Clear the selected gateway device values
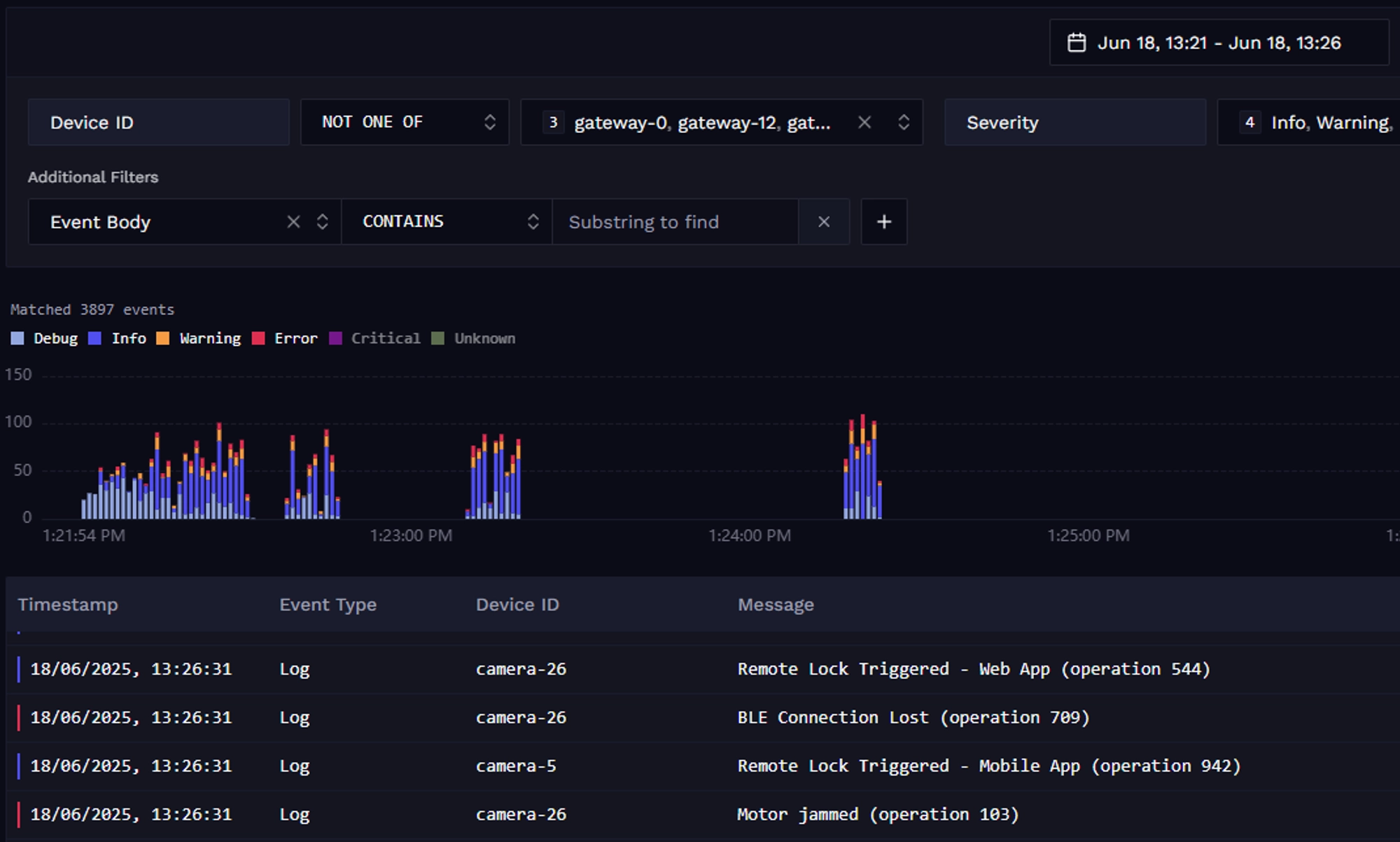The height and width of the screenshot is (842, 1400). click(864, 122)
